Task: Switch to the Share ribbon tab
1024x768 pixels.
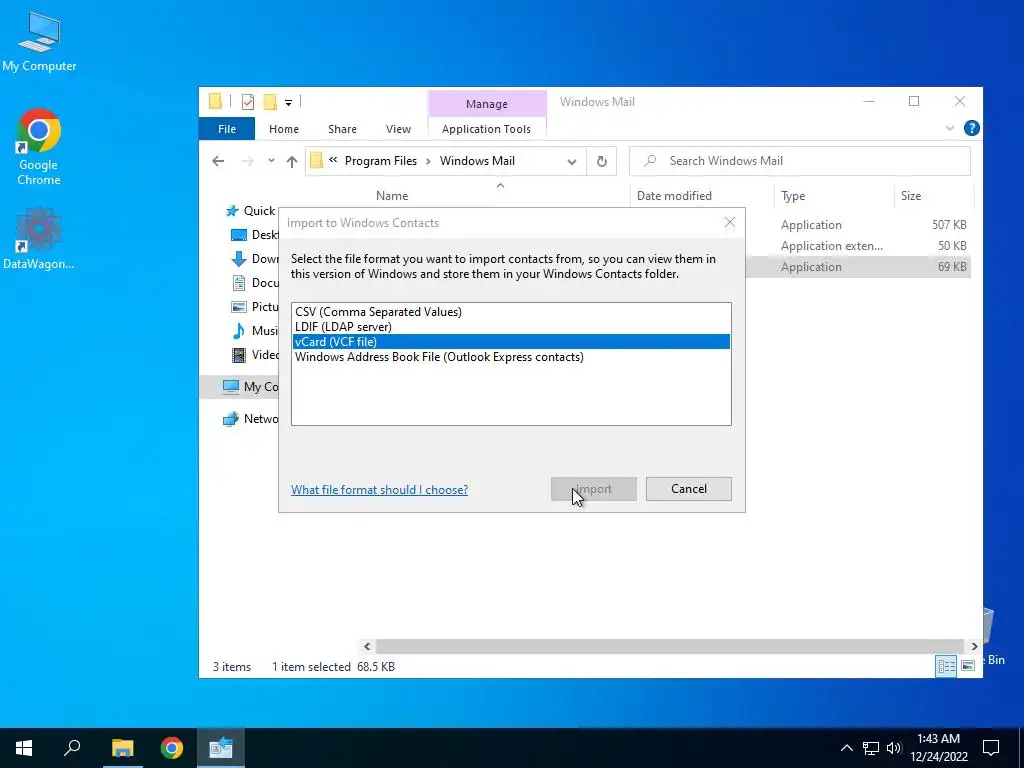Action: pos(342,129)
